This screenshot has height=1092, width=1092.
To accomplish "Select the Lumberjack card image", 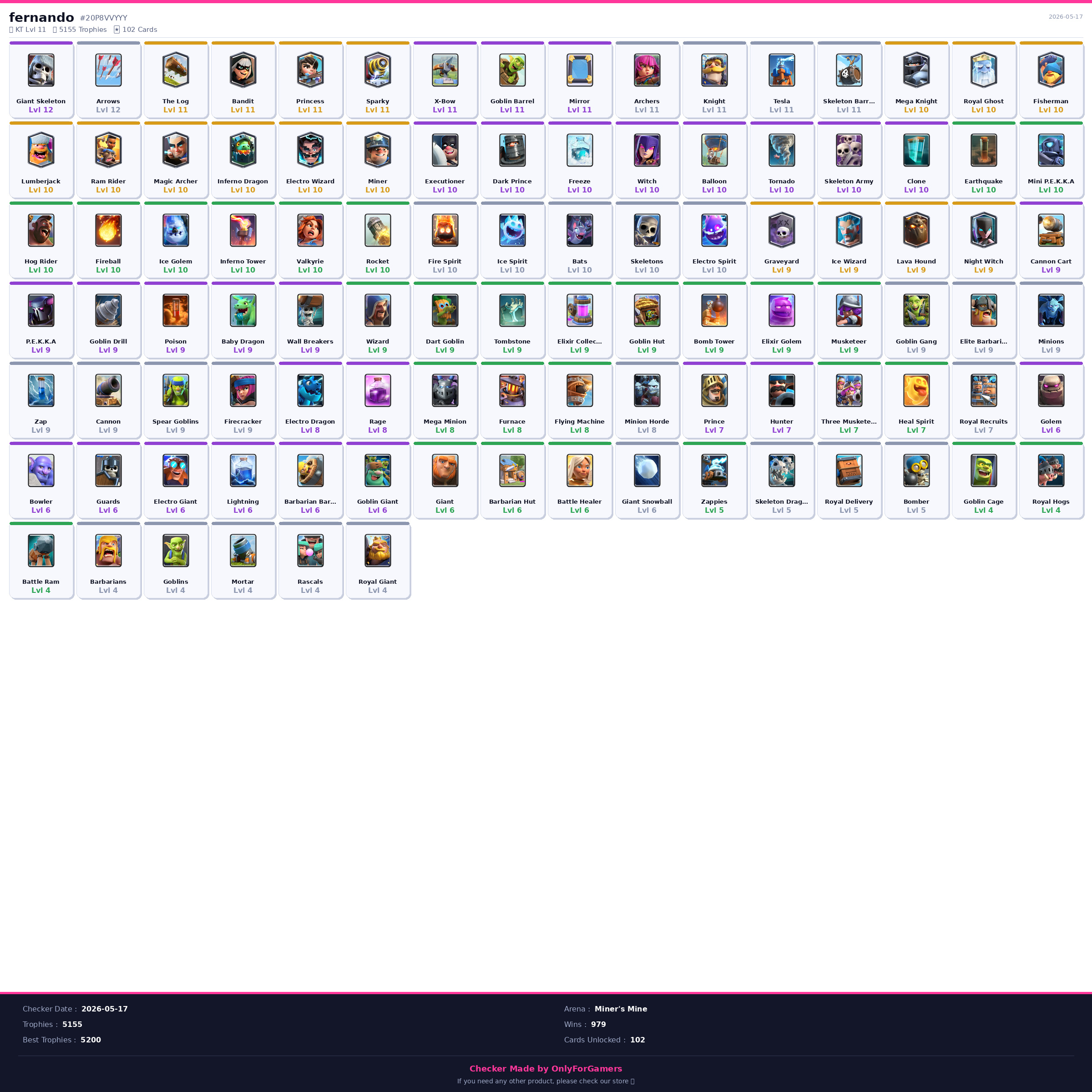I will [41, 150].
